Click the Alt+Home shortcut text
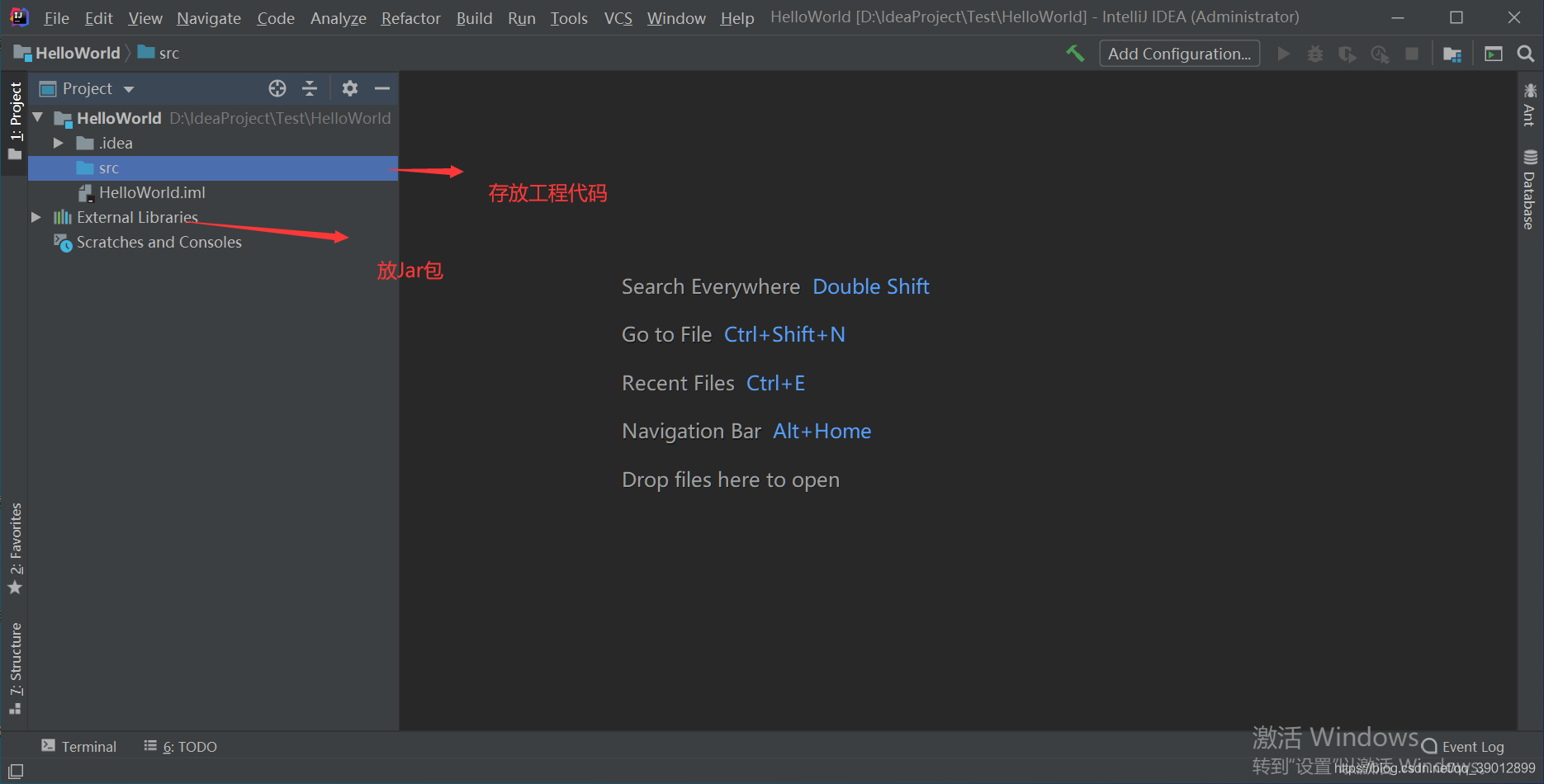1544x784 pixels. 822,431
